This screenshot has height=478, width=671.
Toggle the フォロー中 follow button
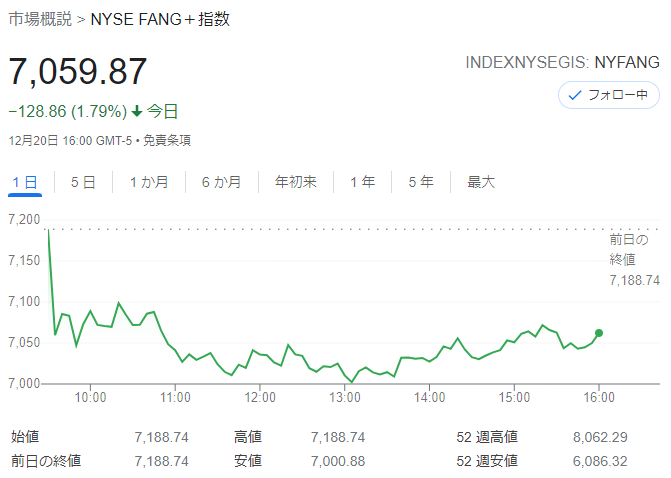(x=609, y=95)
